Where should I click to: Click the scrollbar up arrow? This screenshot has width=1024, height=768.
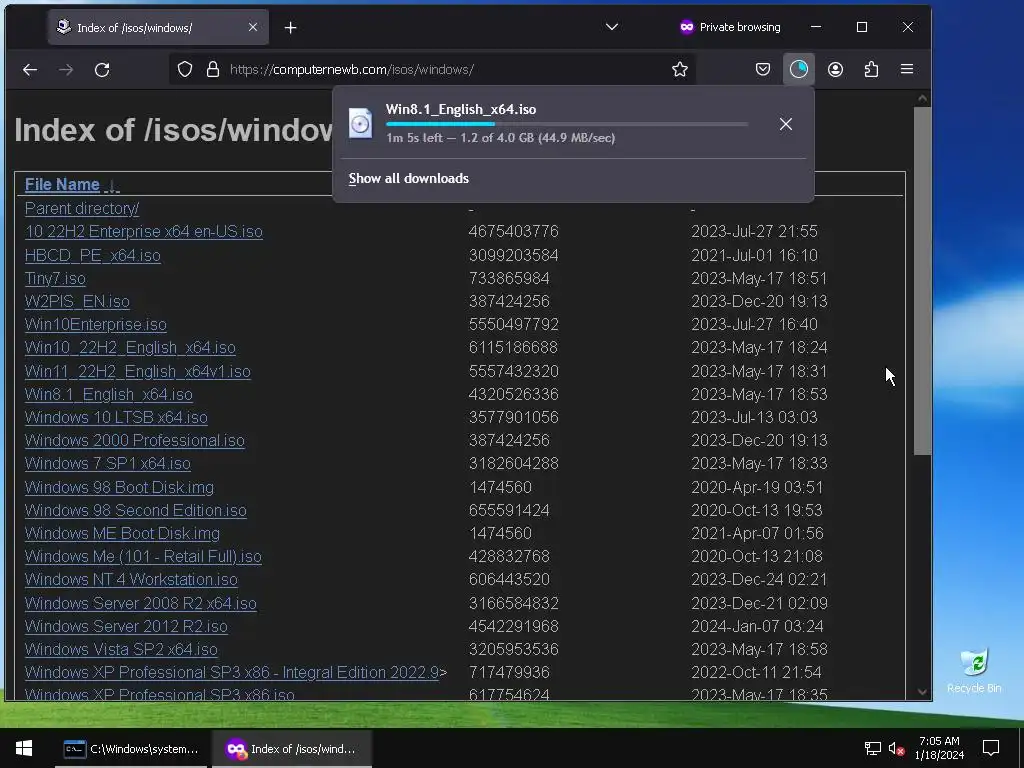click(922, 99)
